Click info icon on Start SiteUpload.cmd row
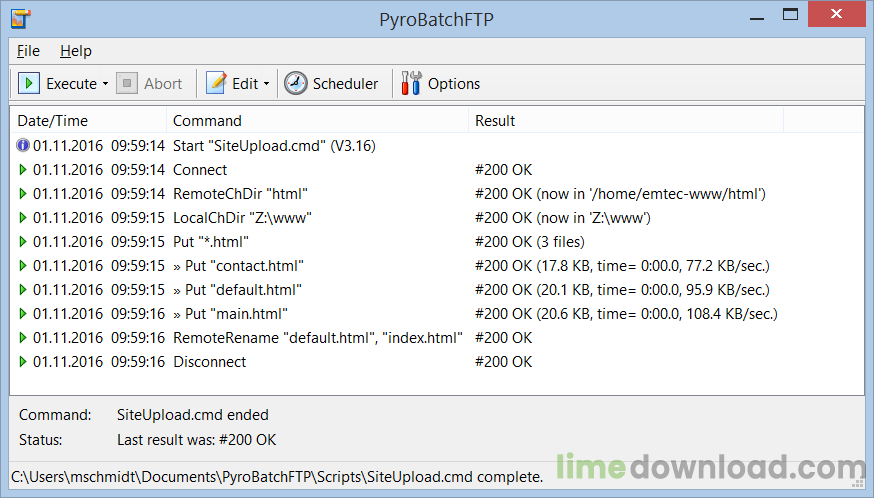874x498 pixels. point(23,146)
